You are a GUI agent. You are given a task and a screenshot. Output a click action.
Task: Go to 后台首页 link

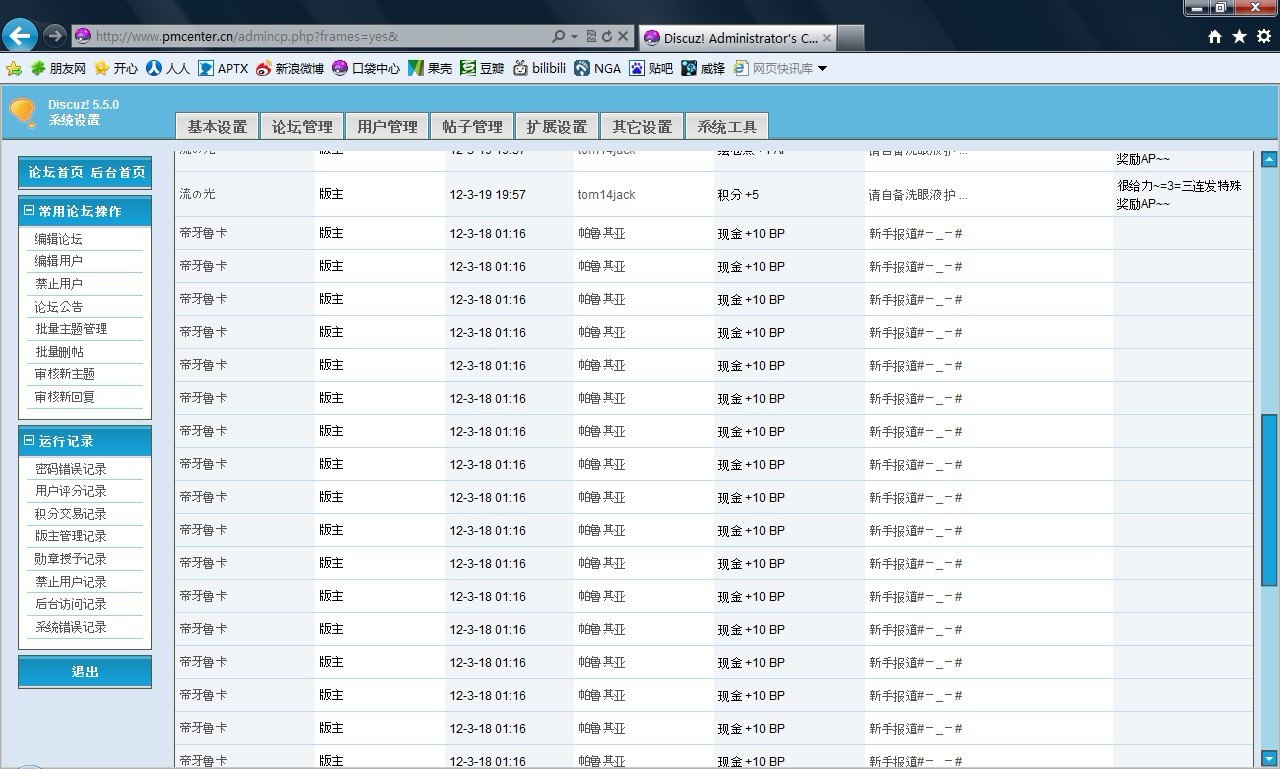(x=118, y=172)
